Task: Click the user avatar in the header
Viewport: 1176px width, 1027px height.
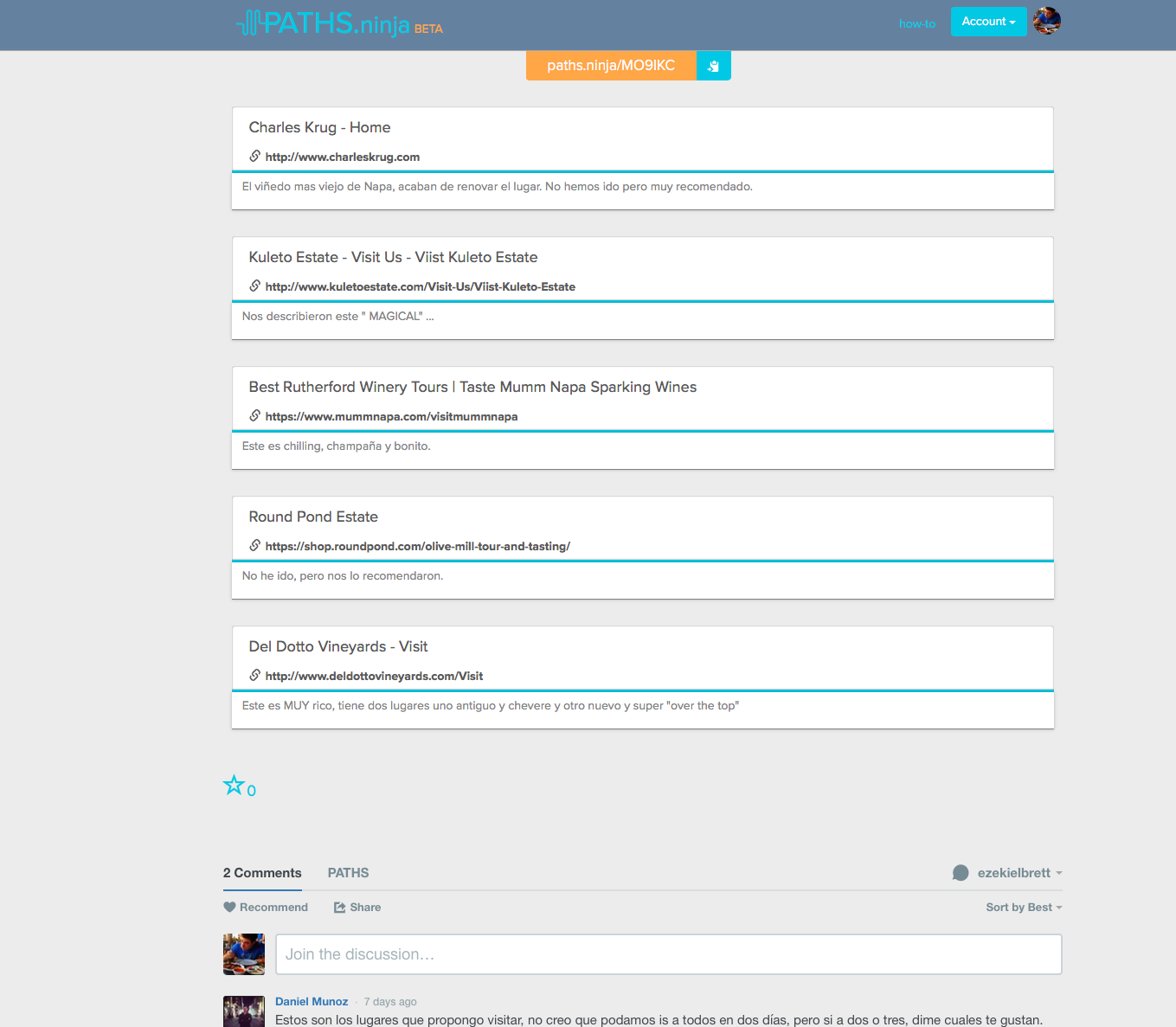Action: pyautogui.click(x=1047, y=21)
